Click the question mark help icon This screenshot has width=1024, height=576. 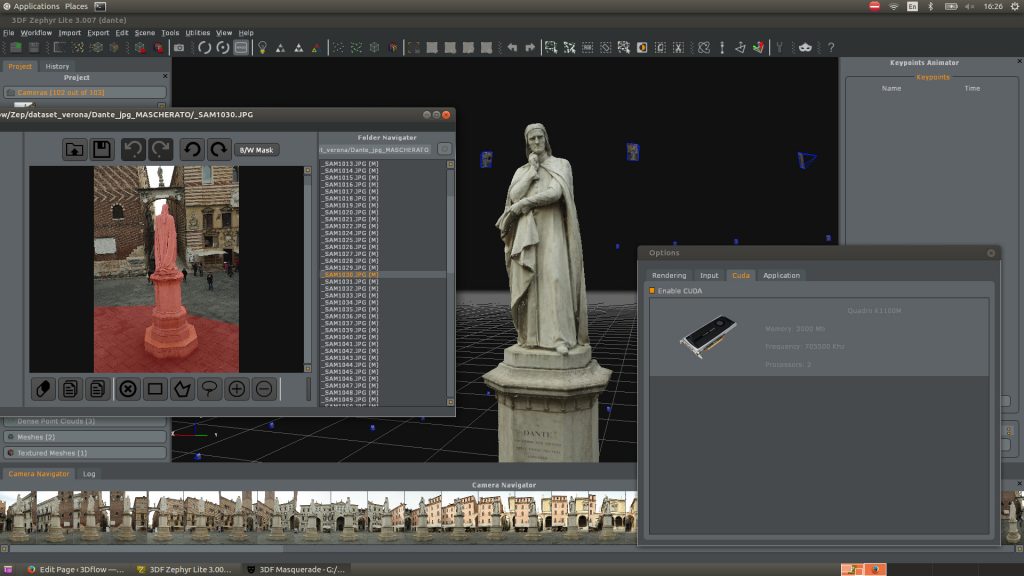point(831,48)
